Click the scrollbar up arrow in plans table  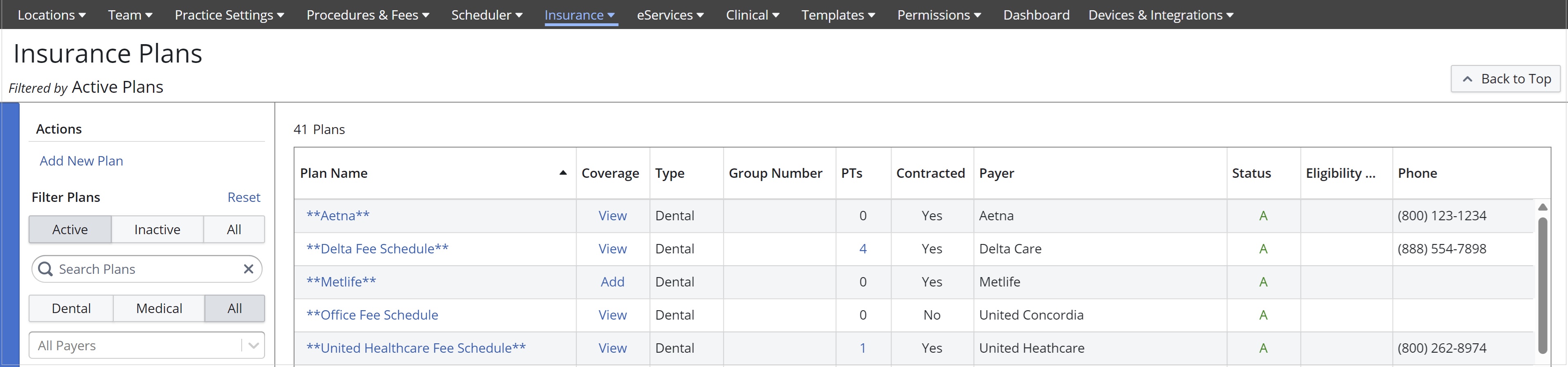click(x=1542, y=208)
